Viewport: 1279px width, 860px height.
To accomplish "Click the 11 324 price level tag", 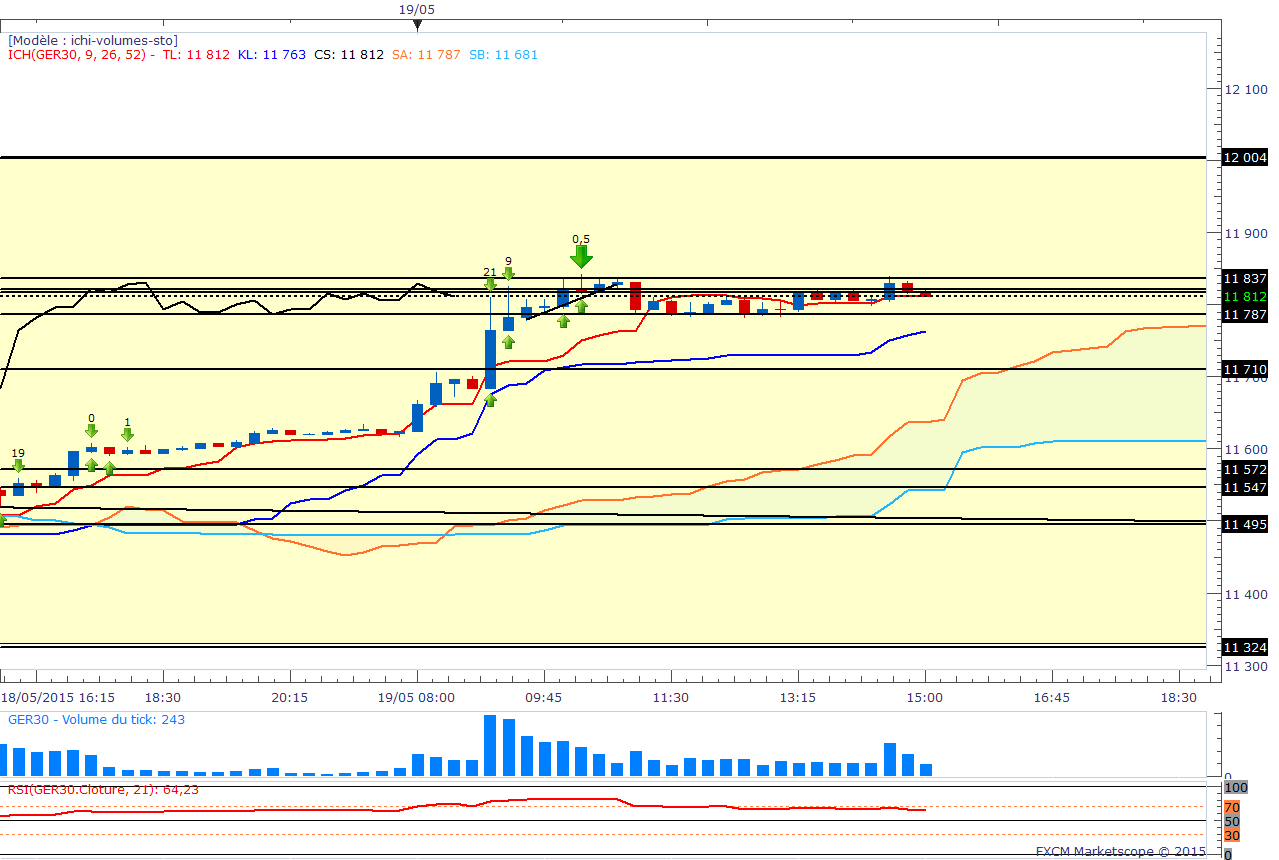I will tap(1245, 647).
